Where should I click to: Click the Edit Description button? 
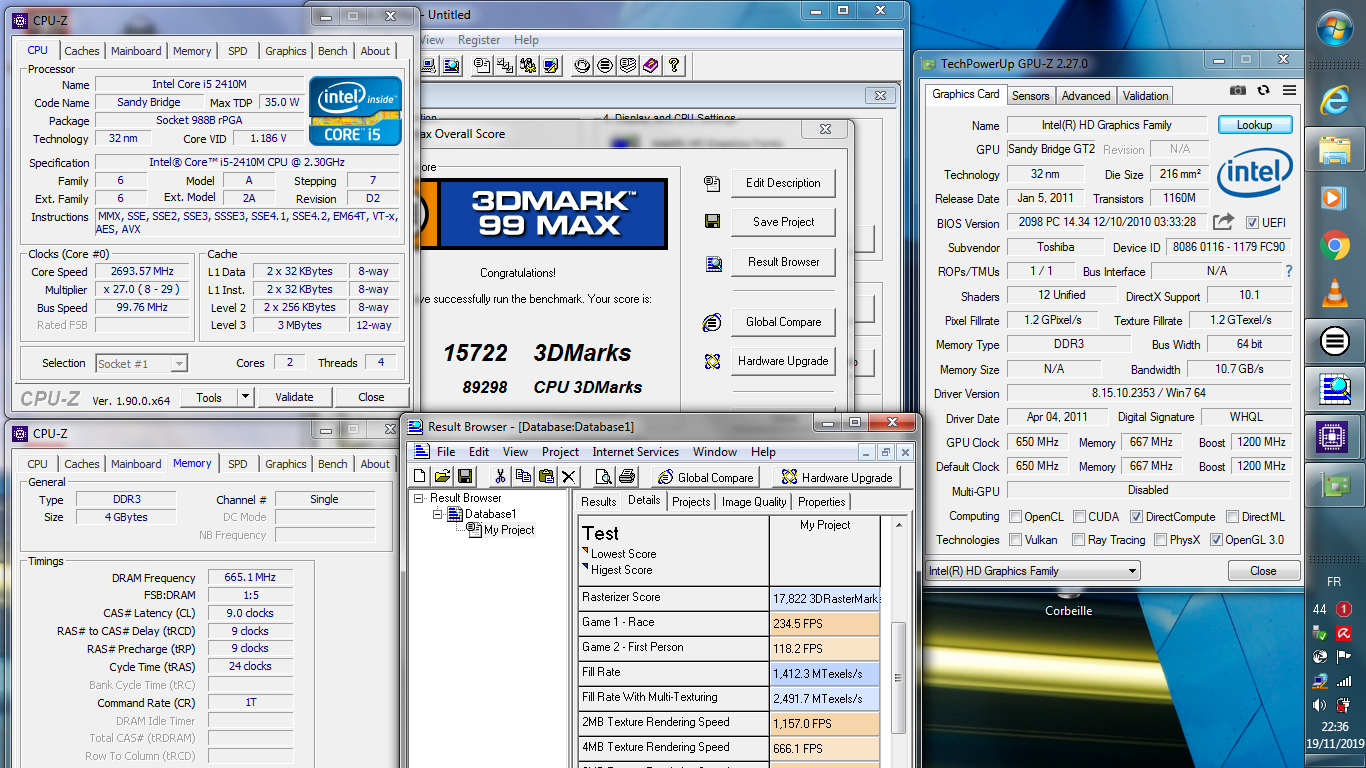point(783,183)
